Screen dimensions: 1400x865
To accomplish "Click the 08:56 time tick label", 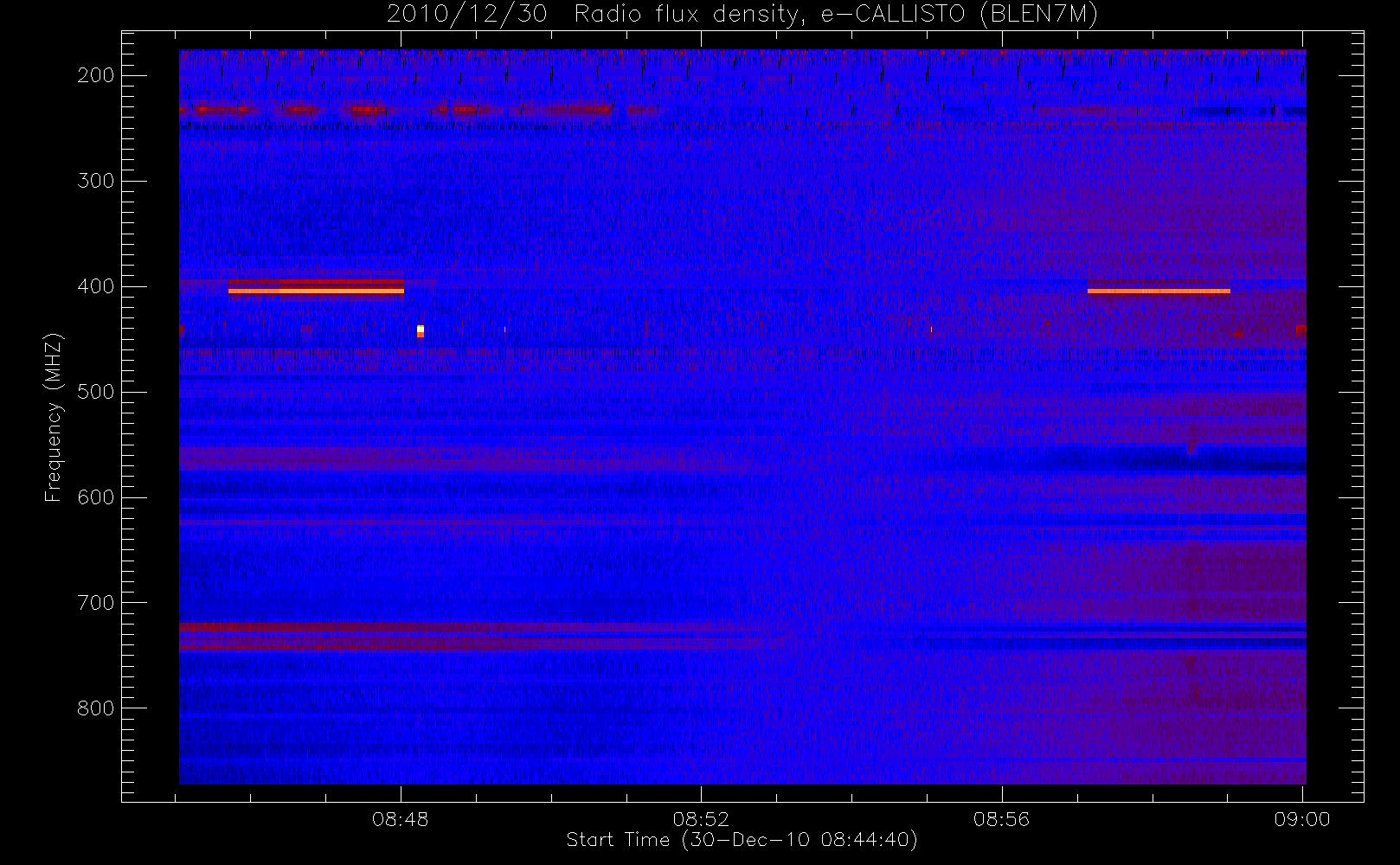I will (1001, 819).
